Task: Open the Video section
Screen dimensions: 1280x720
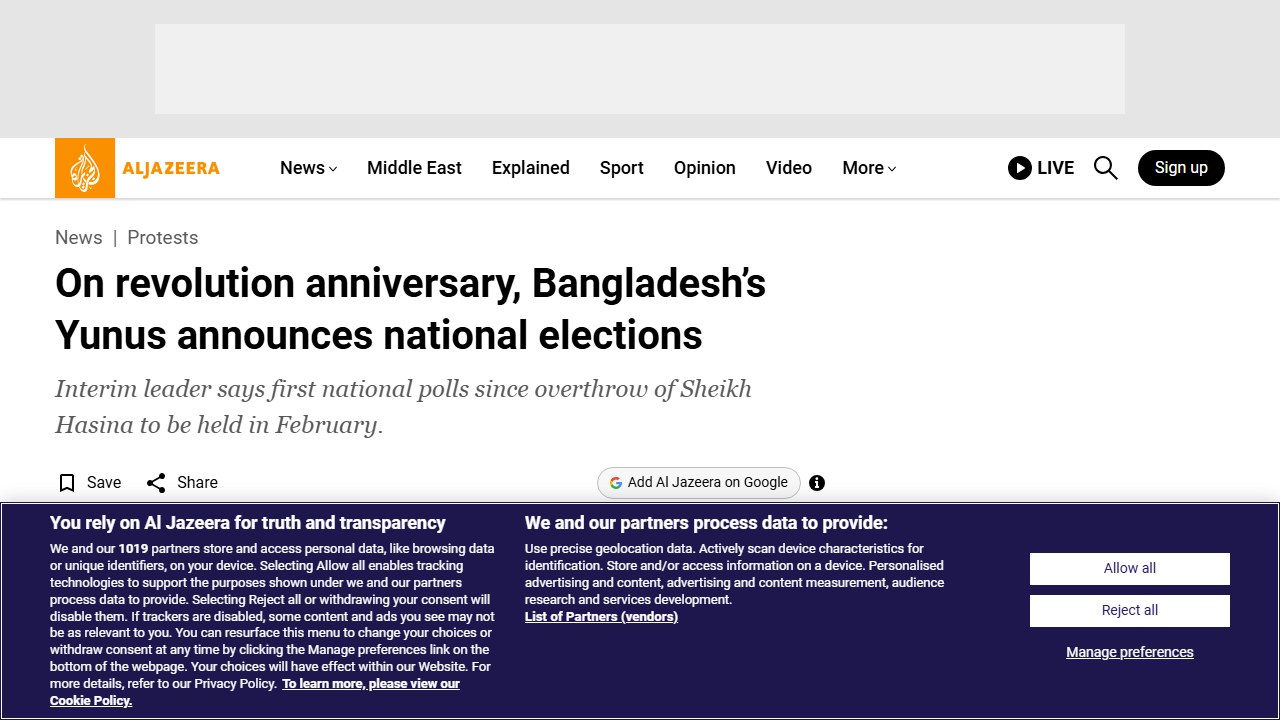Action: [789, 168]
